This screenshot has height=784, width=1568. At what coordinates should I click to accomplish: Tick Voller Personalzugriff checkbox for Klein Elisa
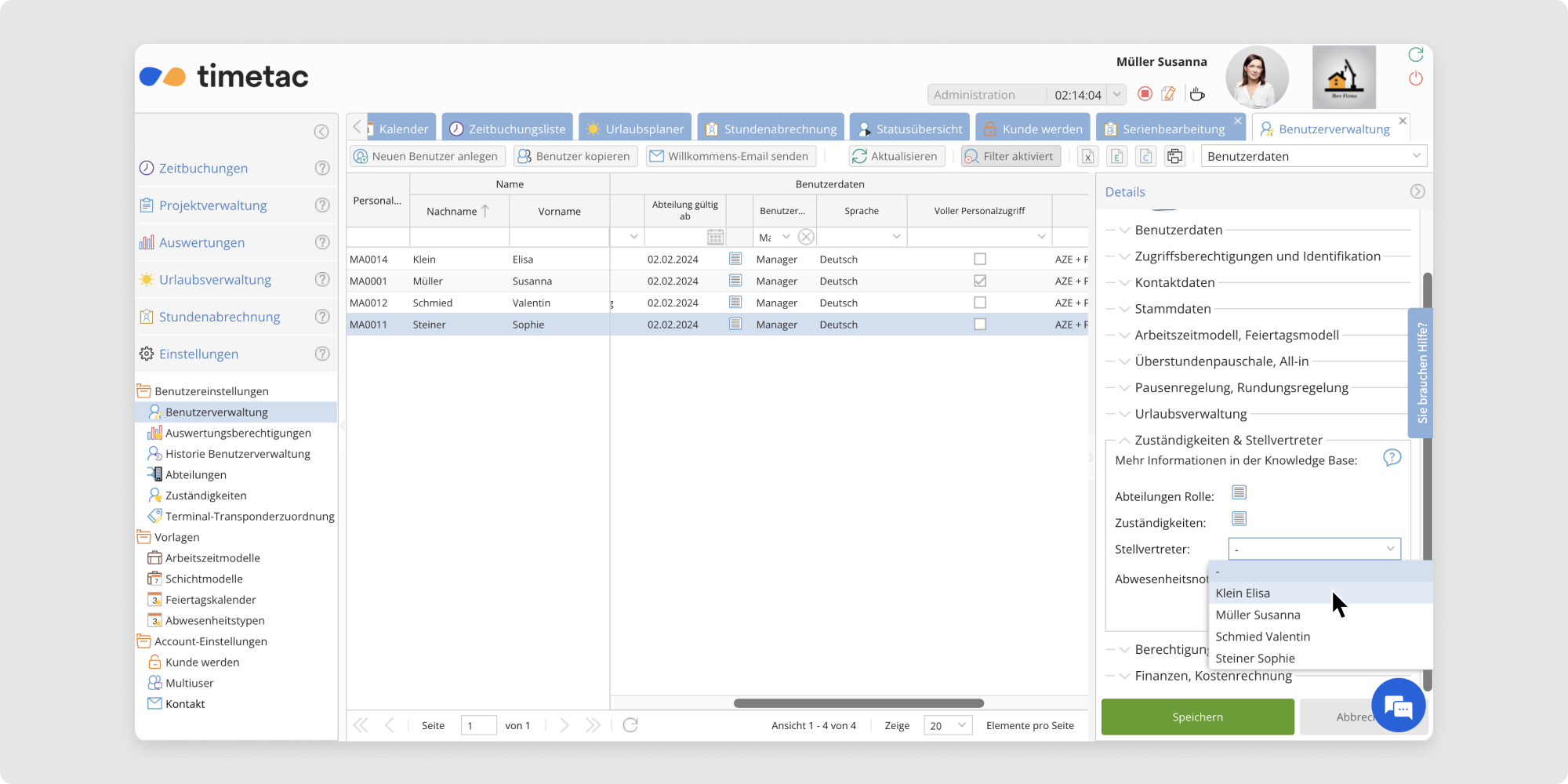tap(979, 259)
